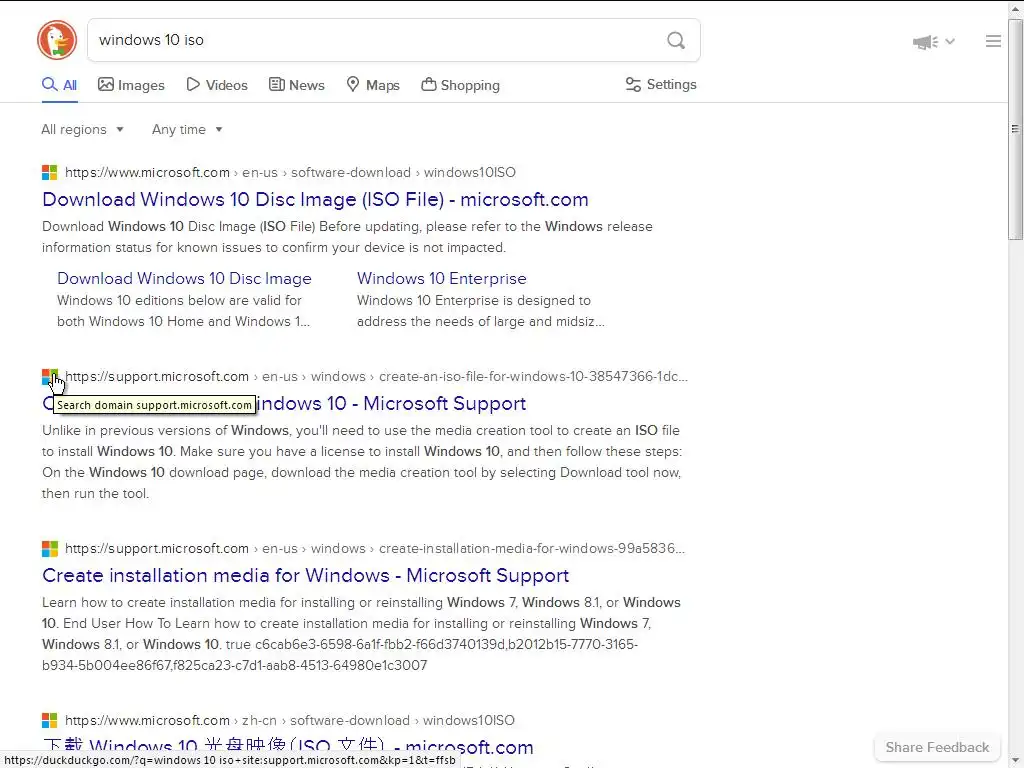Switch to the Videos tab

(217, 85)
